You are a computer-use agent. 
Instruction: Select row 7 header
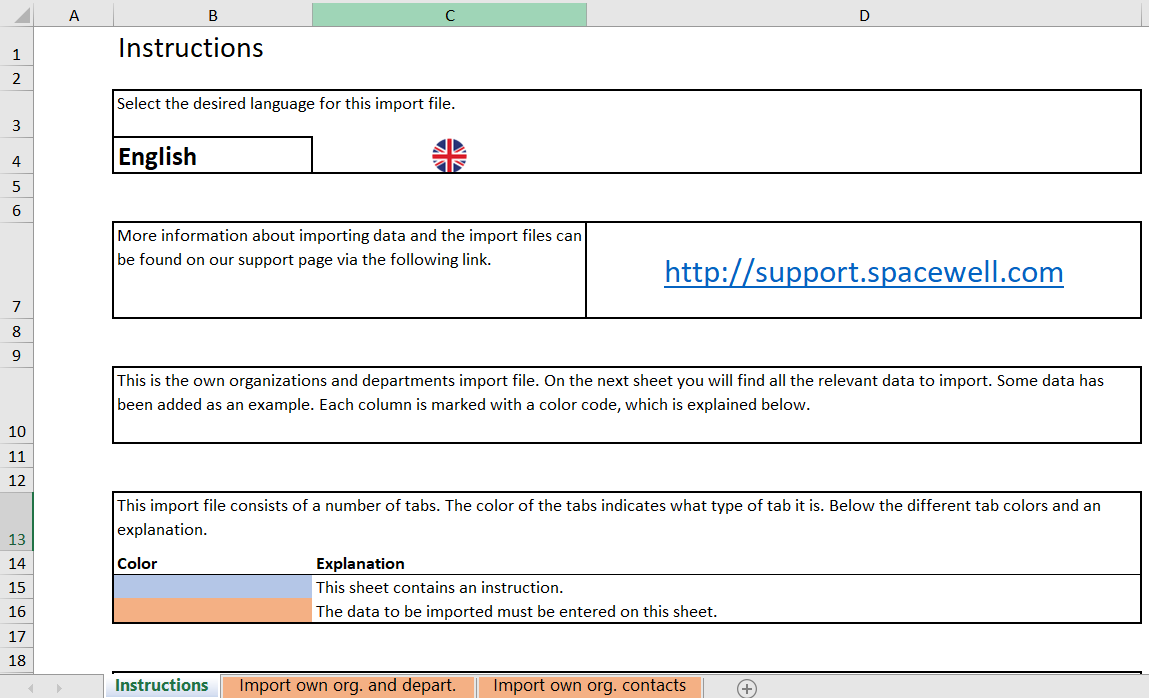click(16, 270)
